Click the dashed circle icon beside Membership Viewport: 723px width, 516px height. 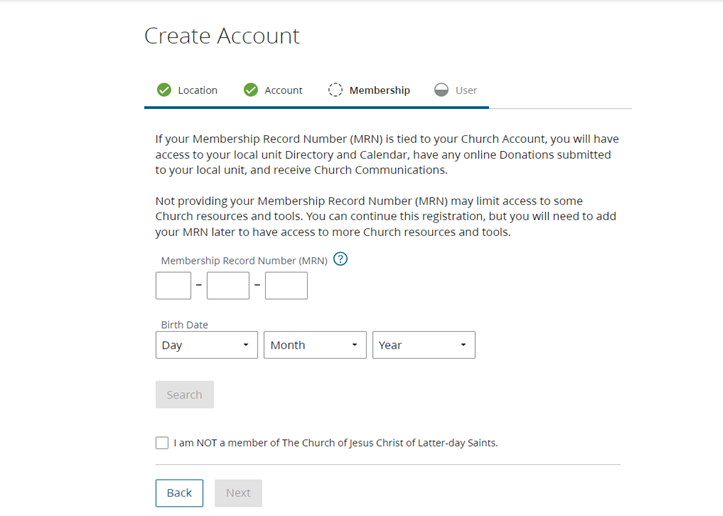coord(336,90)
